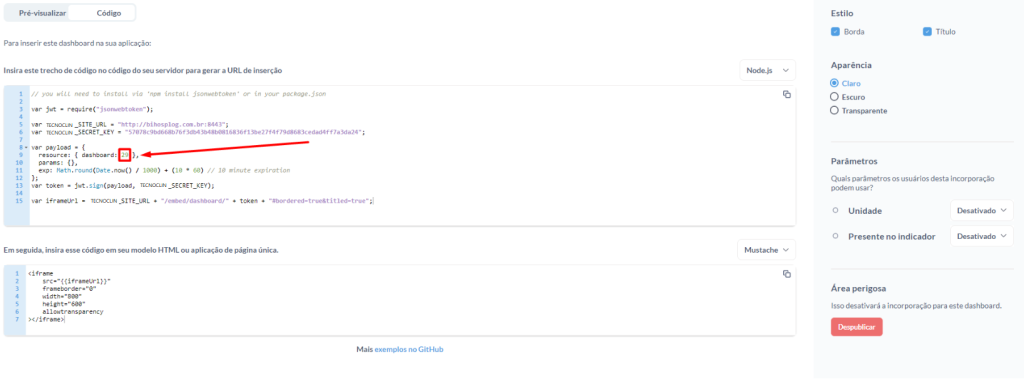
Task: Click the allowtransparency line in iframe code
Action: point(73,312)
